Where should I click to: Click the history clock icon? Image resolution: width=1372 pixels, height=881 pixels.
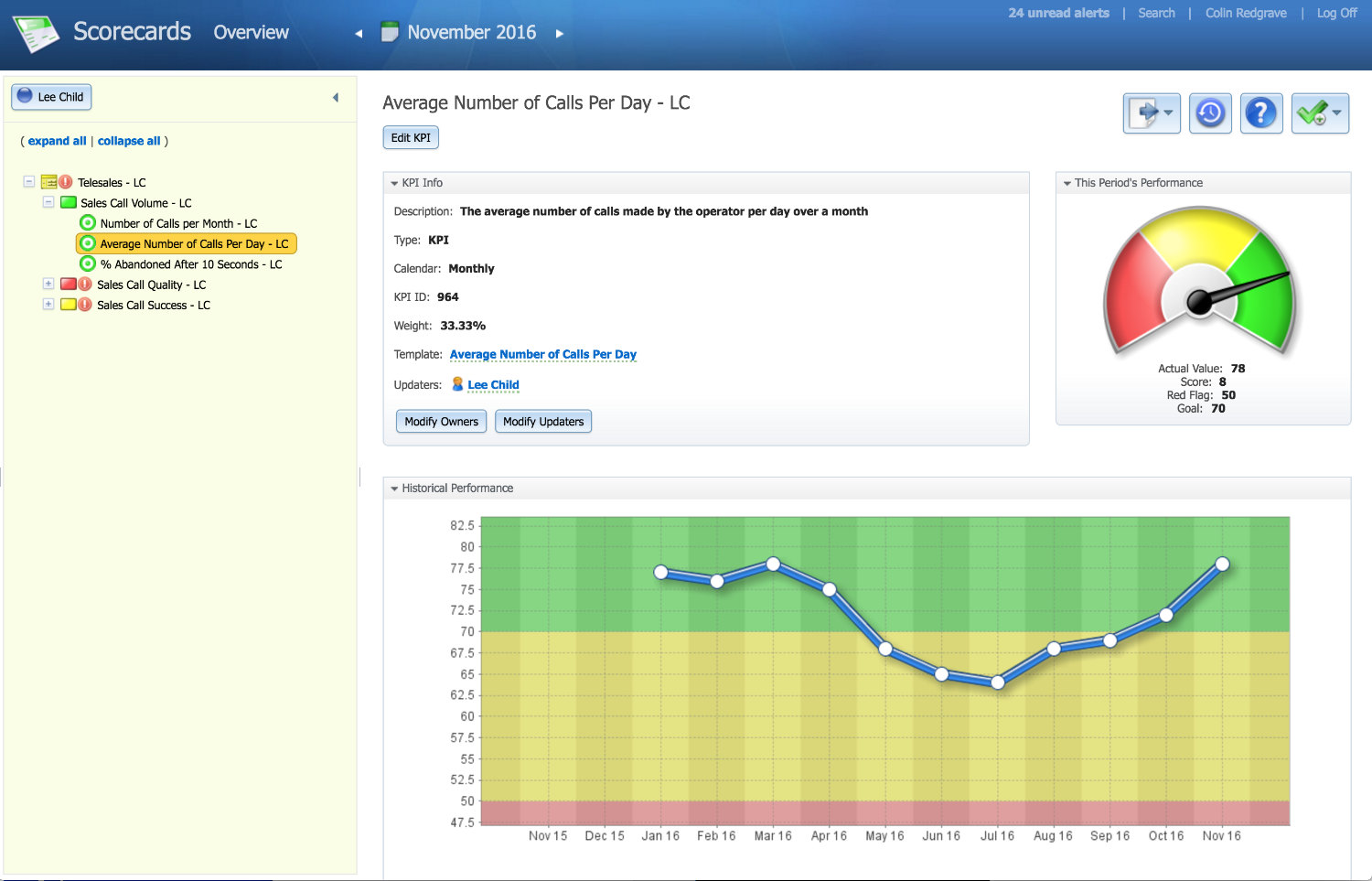tap(1210, 113)
